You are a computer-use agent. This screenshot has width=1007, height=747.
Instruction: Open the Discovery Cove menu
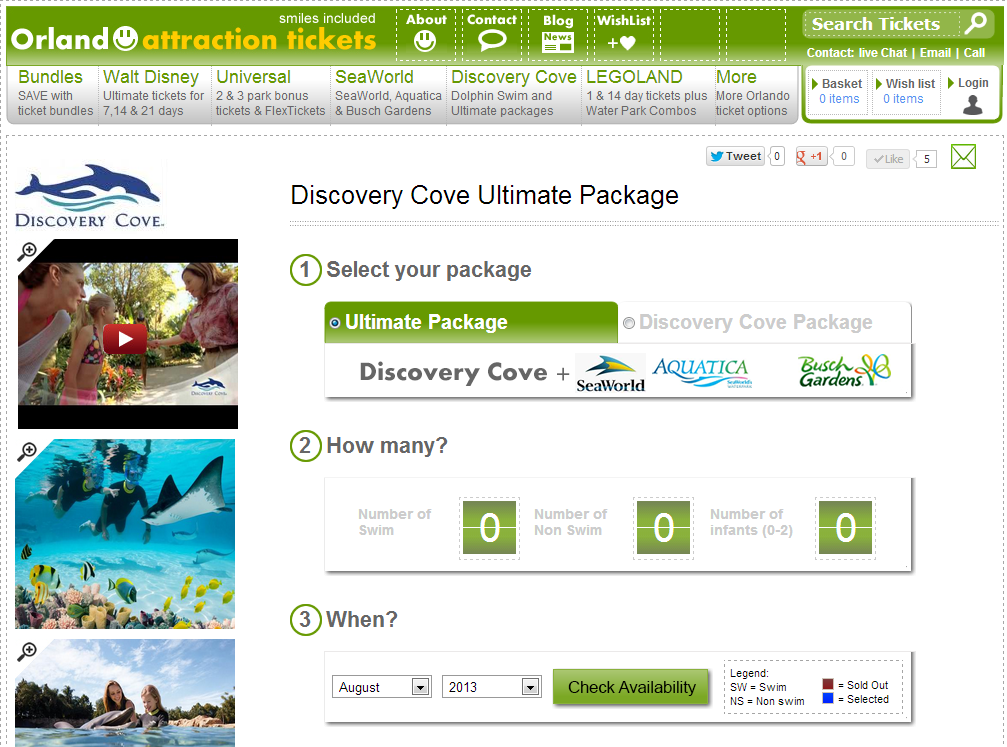[x=513, y=93]
